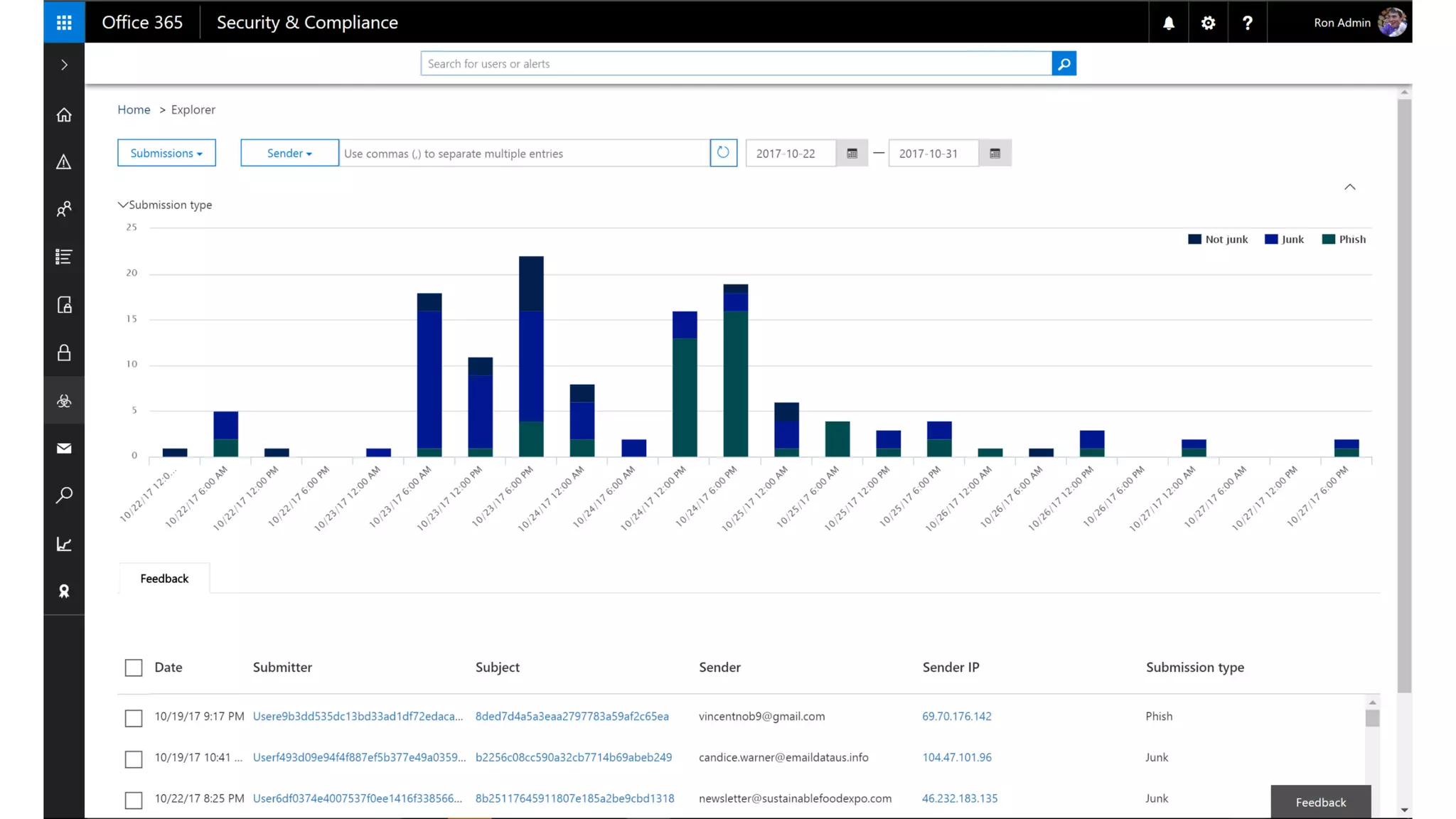1456x819 pixels.
Task: Click the notifications bell icon
Action: [1168, 23]
